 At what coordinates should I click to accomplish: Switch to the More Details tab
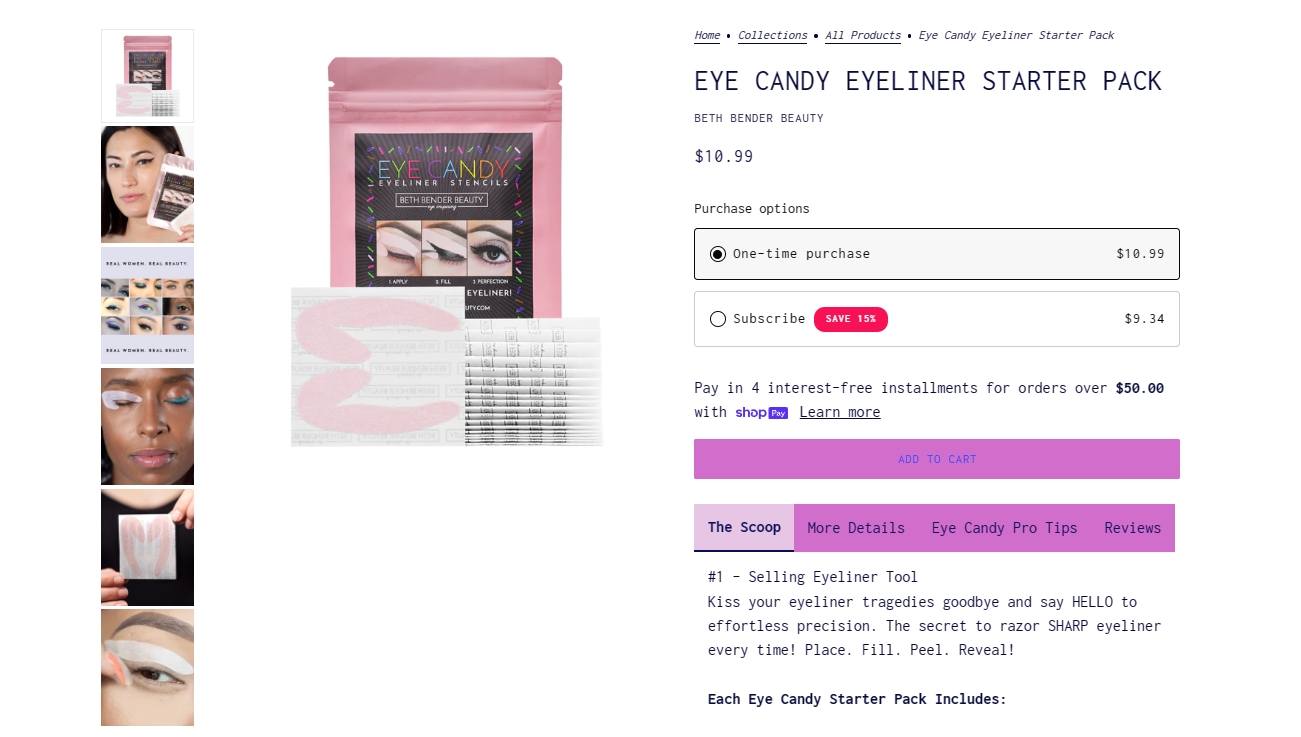(856, 528)
